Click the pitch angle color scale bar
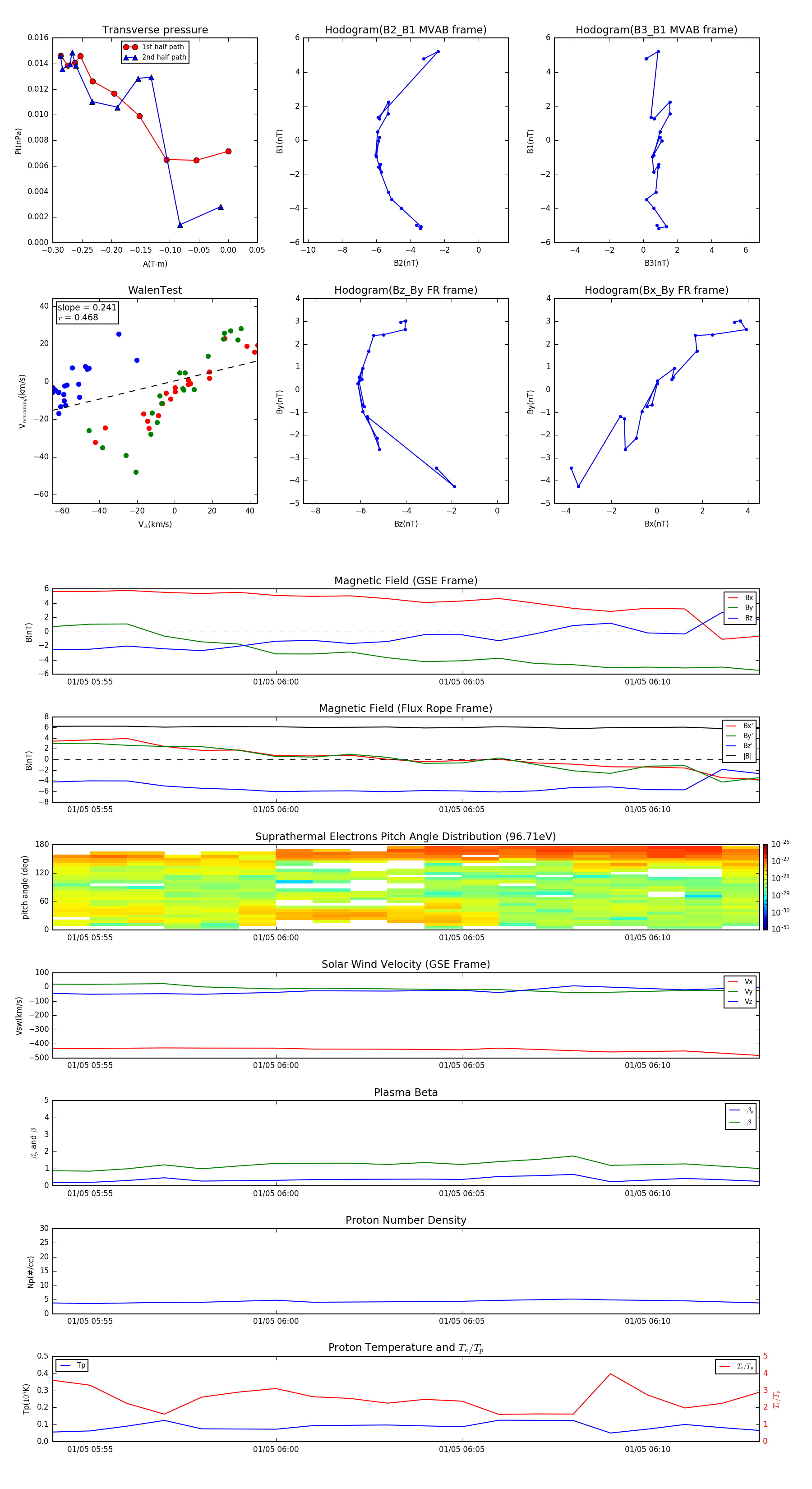 pyautogui.click(x=765, y=887)
